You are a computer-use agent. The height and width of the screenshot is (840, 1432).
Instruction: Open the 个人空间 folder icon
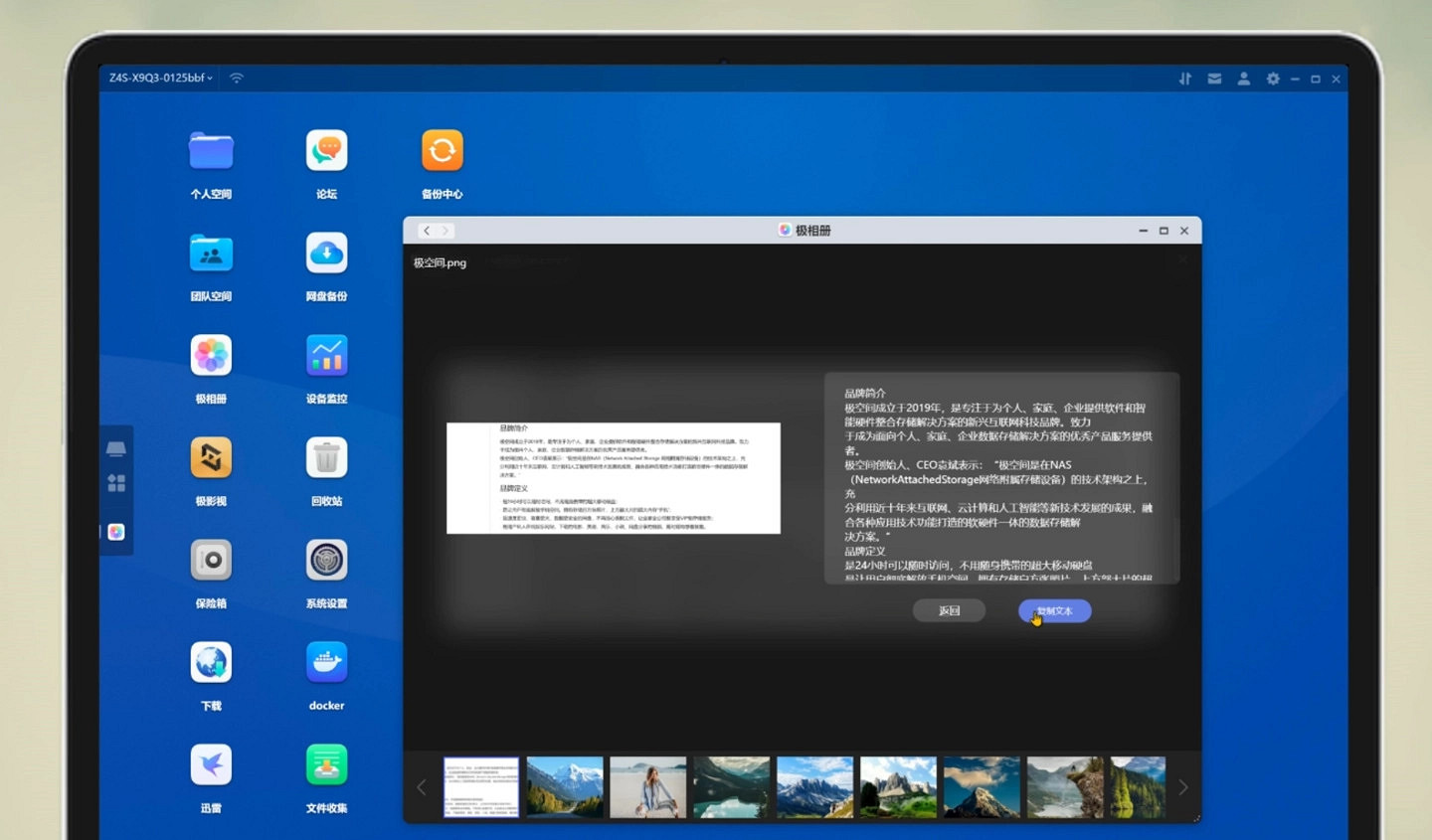pyautogui.click(x=211, y=152)
